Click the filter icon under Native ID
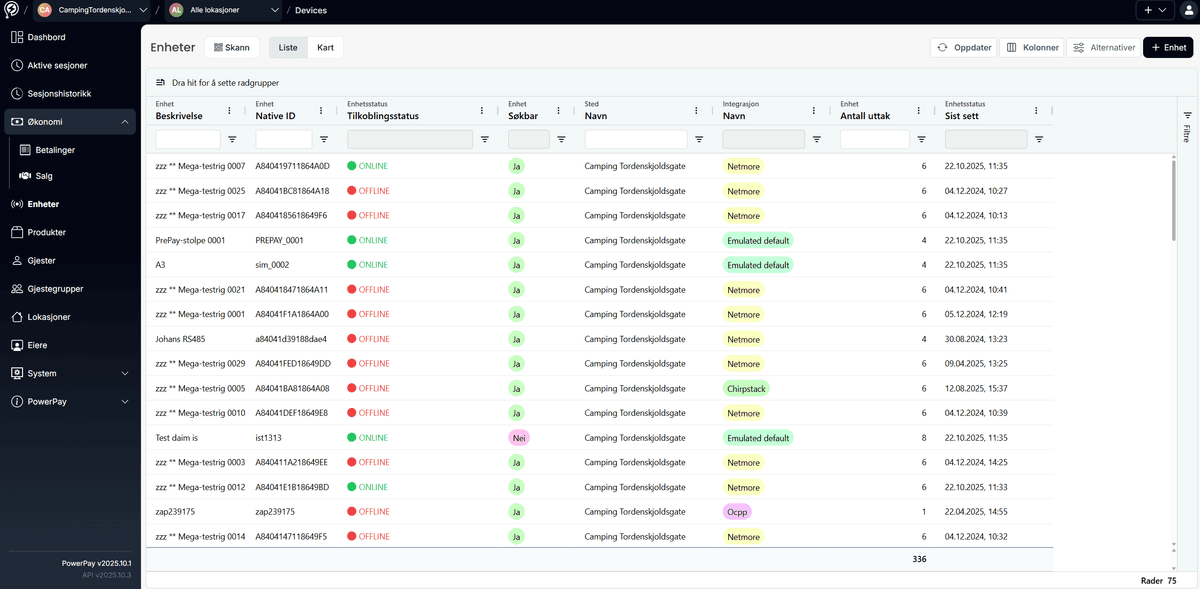This screenshot has width=1200, height=589. coord(324,140)
